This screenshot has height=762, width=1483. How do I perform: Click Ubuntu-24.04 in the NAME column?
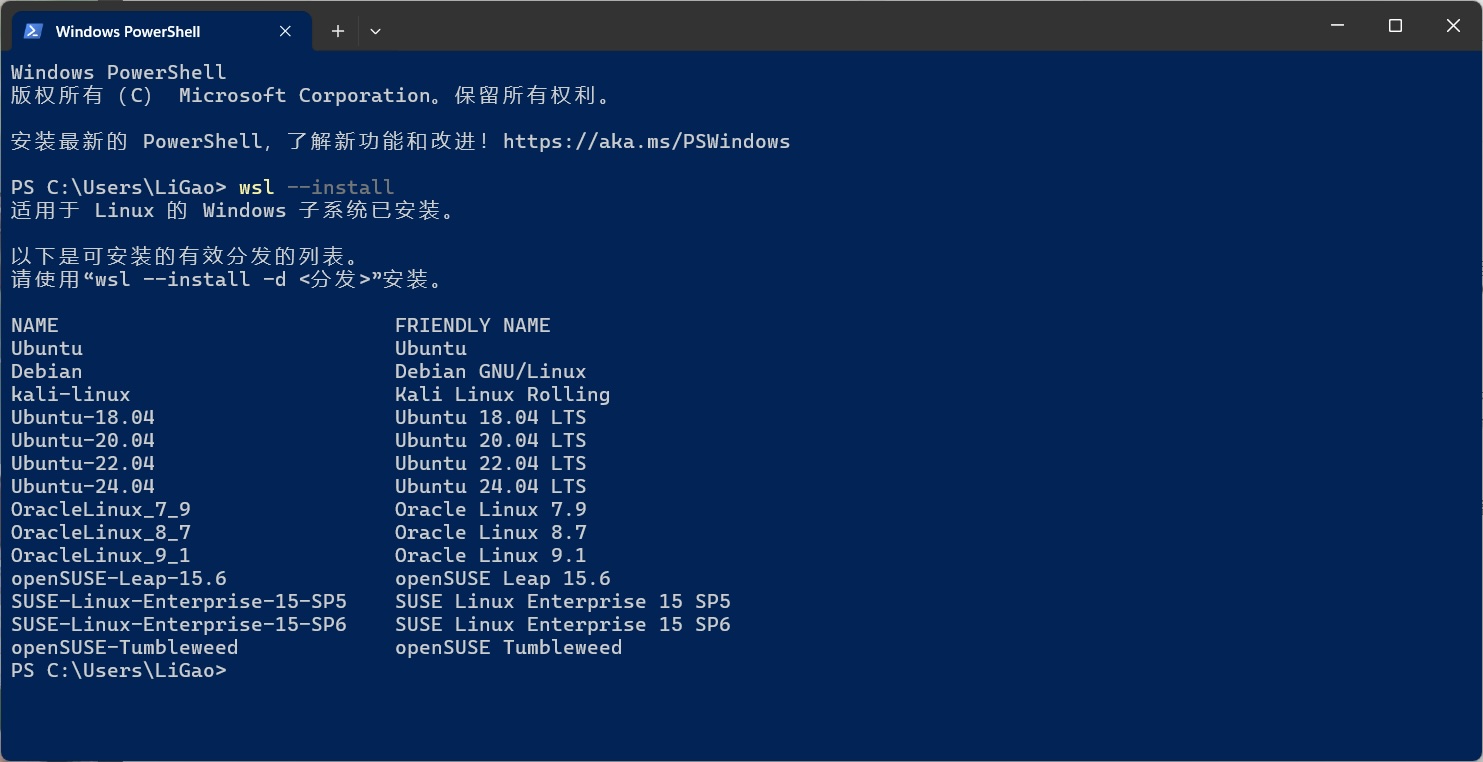pyautogui.click(x=83, y=487)
